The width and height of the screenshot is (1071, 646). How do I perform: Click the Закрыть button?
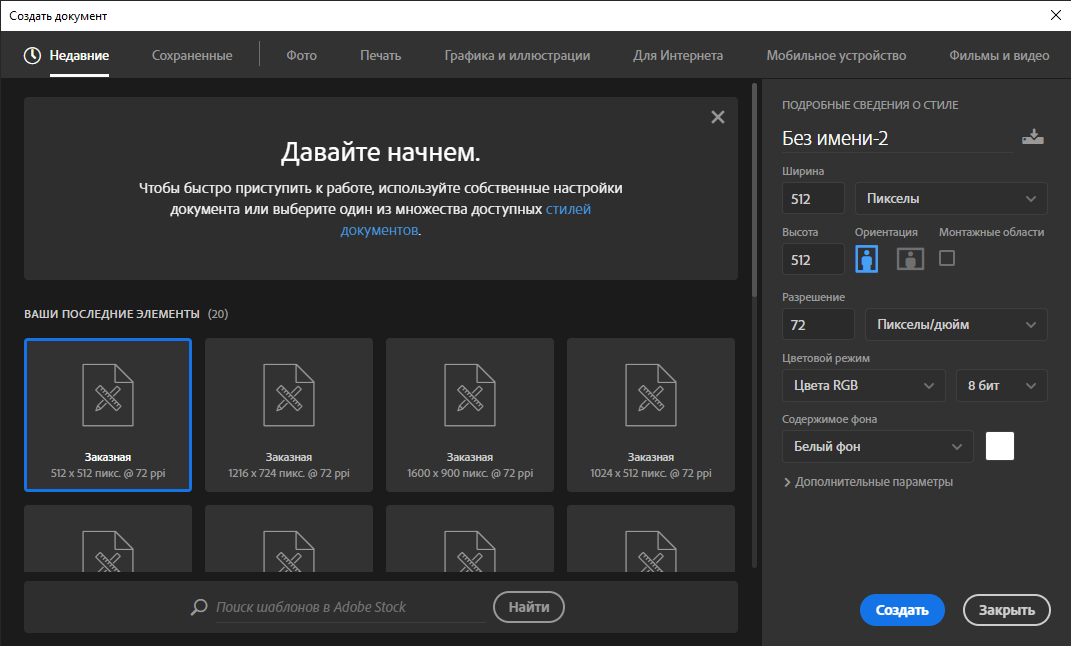coord(1006,610)
